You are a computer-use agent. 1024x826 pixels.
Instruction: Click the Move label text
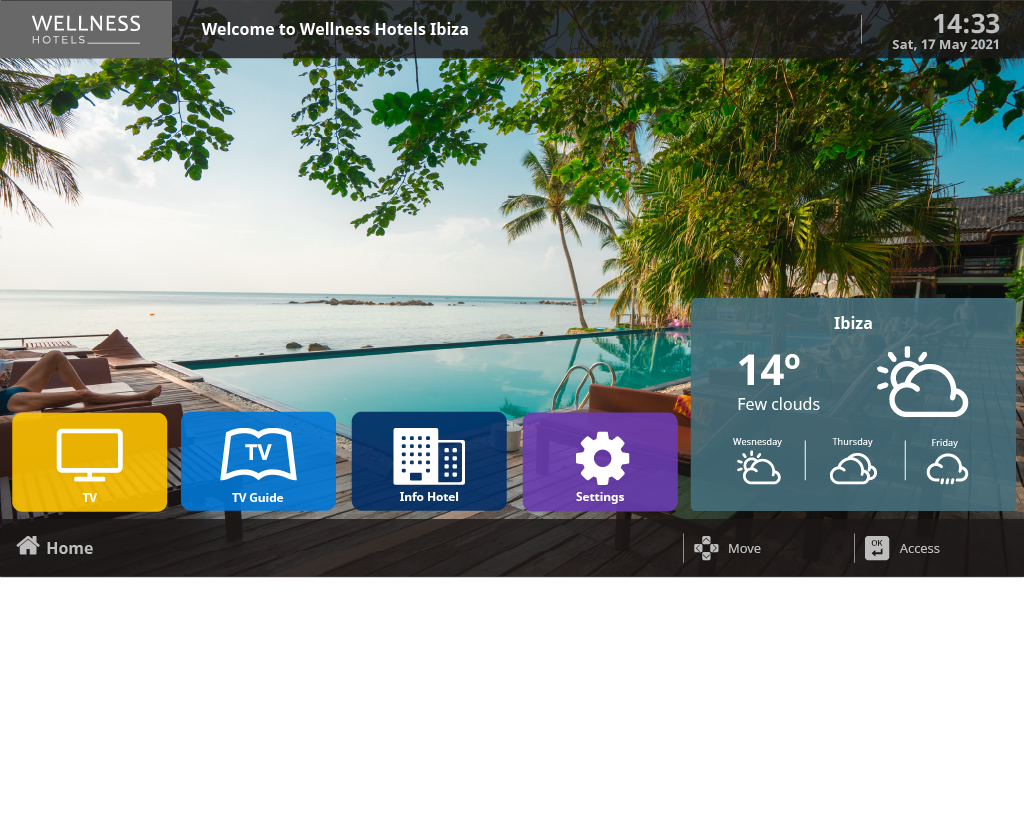point(744,548)
